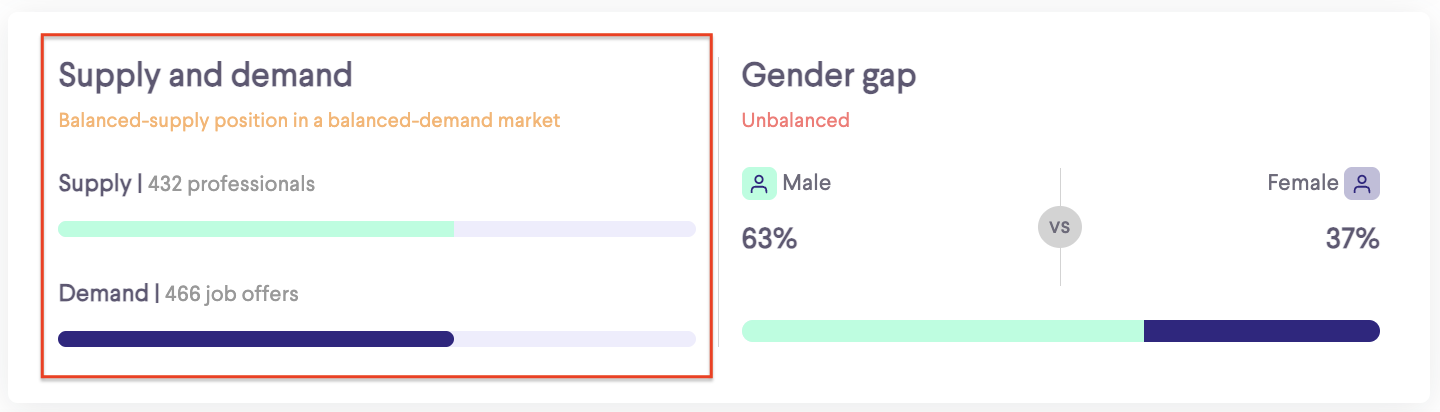
Task: Click the green Supply progress bar
Action: point(256,229)
